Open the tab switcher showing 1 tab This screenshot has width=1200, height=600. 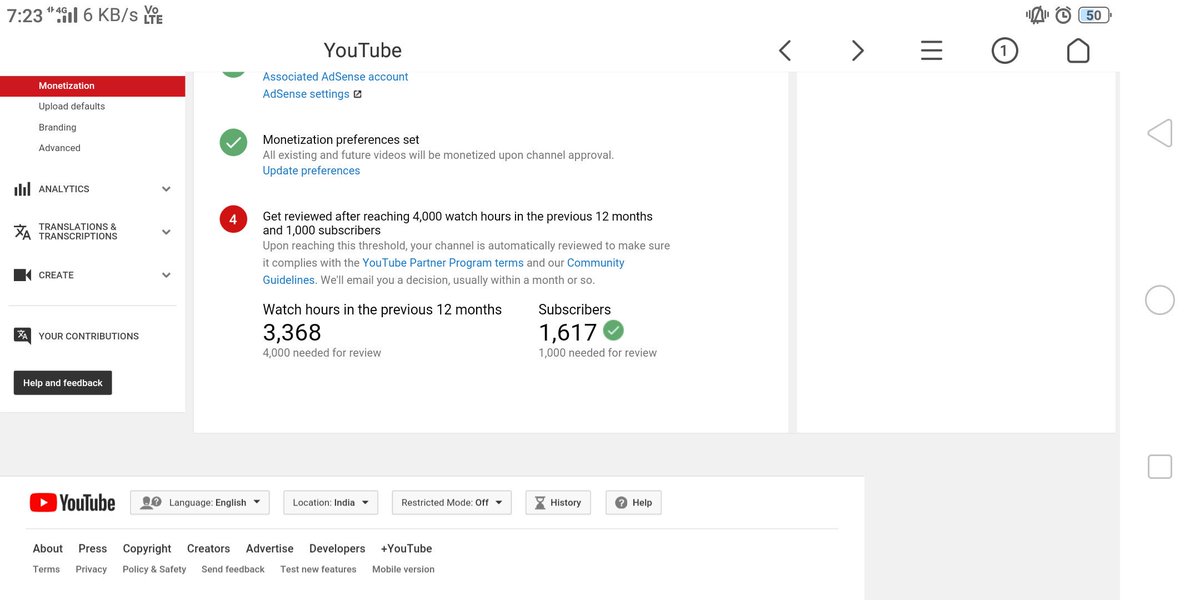(1004, 51)
